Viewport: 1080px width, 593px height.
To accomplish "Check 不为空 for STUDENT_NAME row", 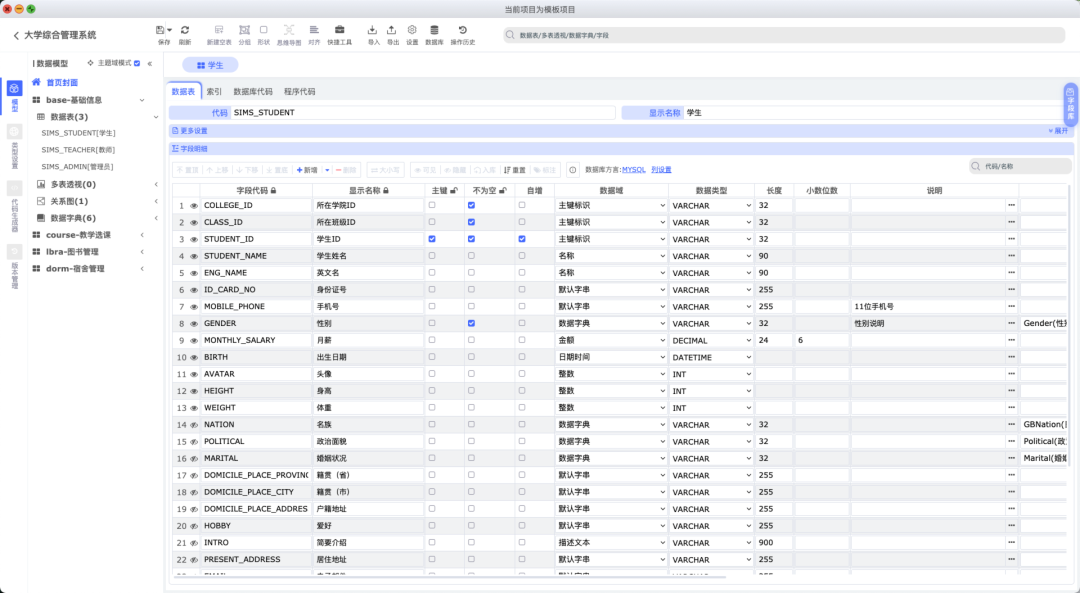I will click(x=471, y=256).
